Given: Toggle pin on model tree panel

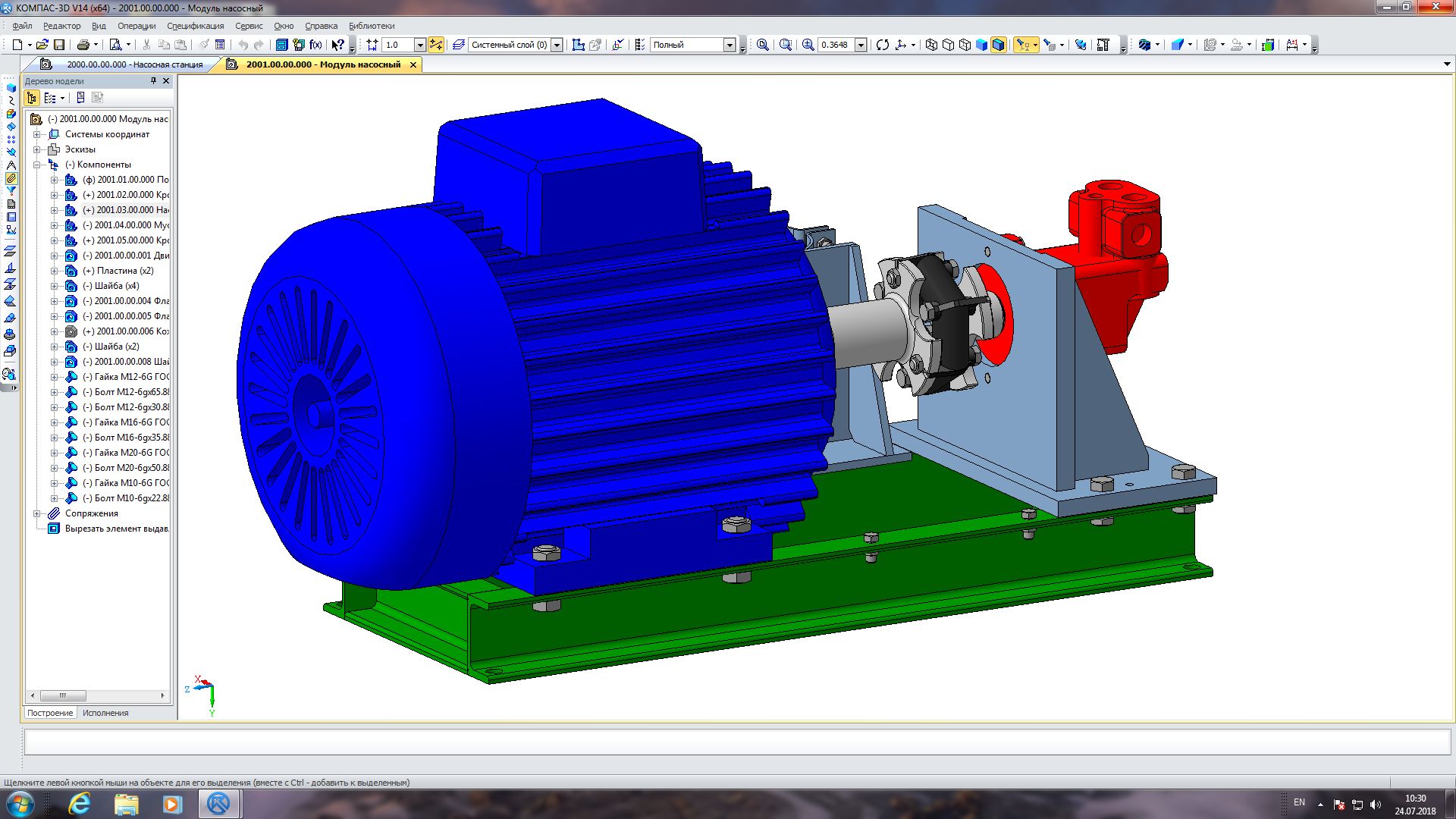Looking at the screenshot, I should 153,80.
